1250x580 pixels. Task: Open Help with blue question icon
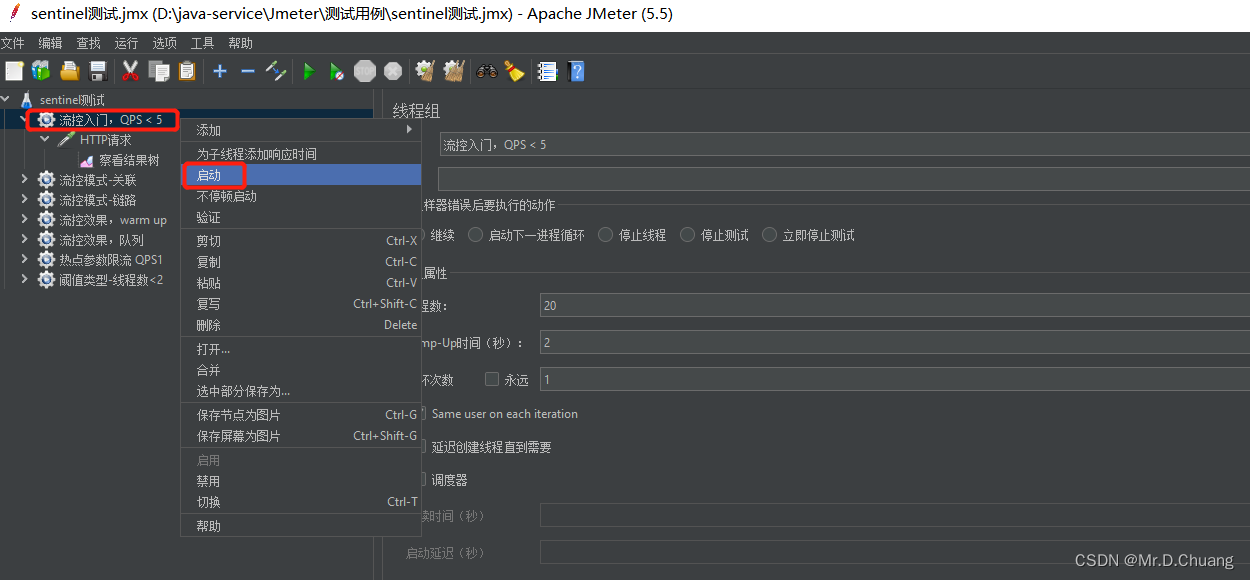click(x=576, y=71)
